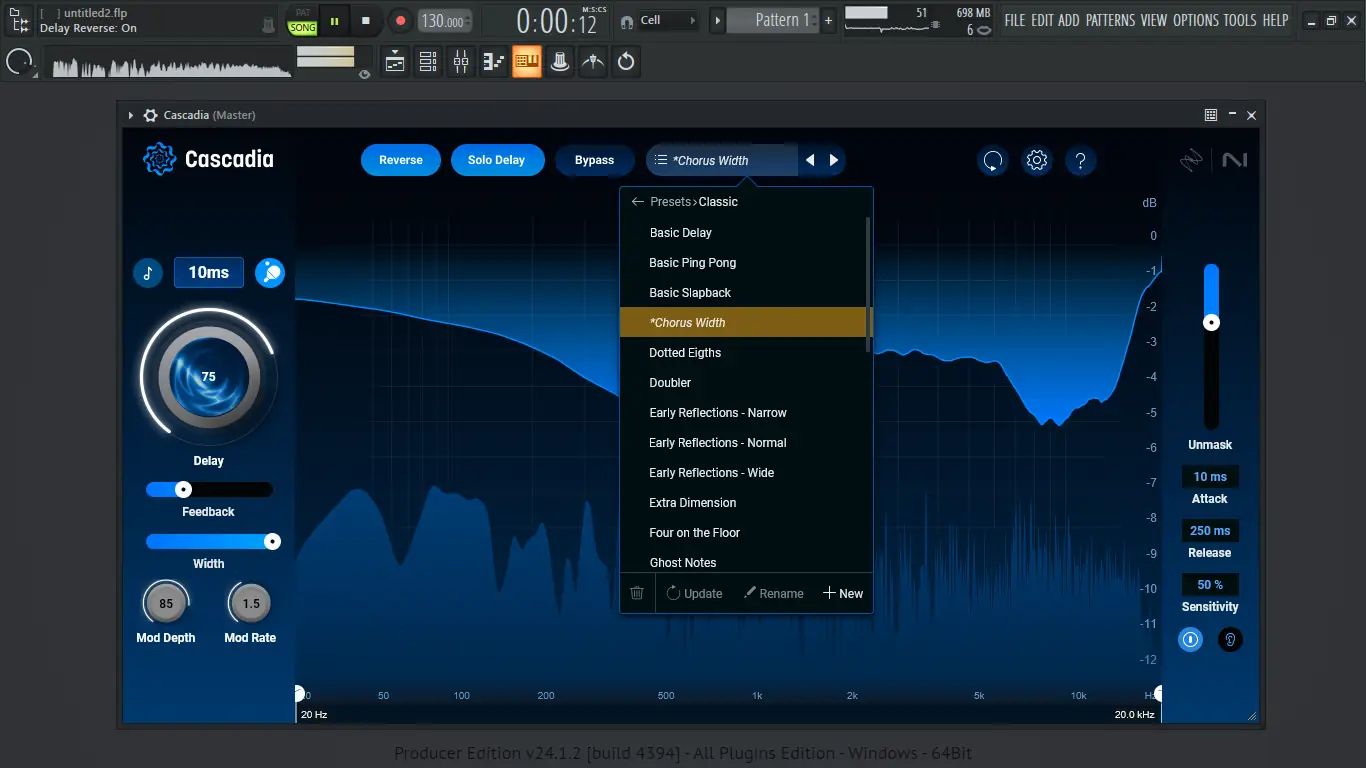
Task: Stop playback with the stop button
Action: click(366, 20)
